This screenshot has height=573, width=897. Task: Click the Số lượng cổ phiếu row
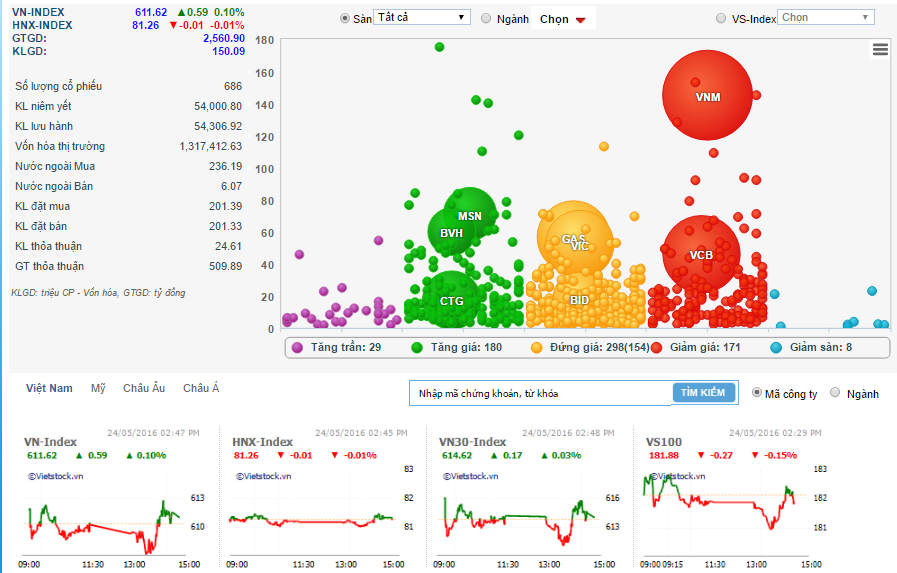pos(128,86)
